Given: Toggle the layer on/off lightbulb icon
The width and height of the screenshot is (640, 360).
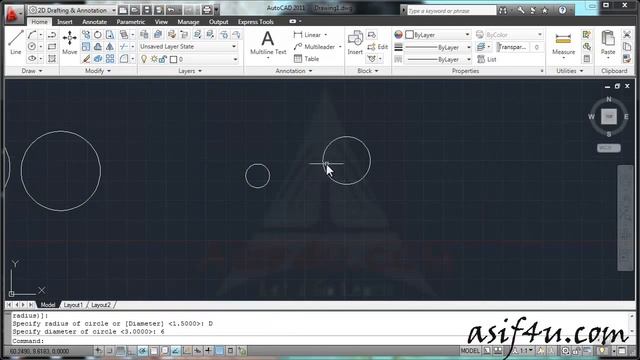Looking at the screenshot, I should point(144,59).
